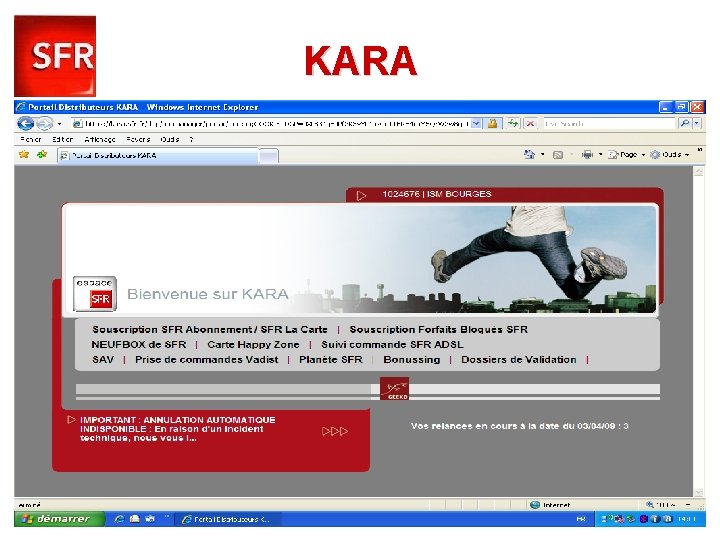Click the Add to Favorites star icon
The height and width of the screenshot is (540, 720).
(42, 155)
